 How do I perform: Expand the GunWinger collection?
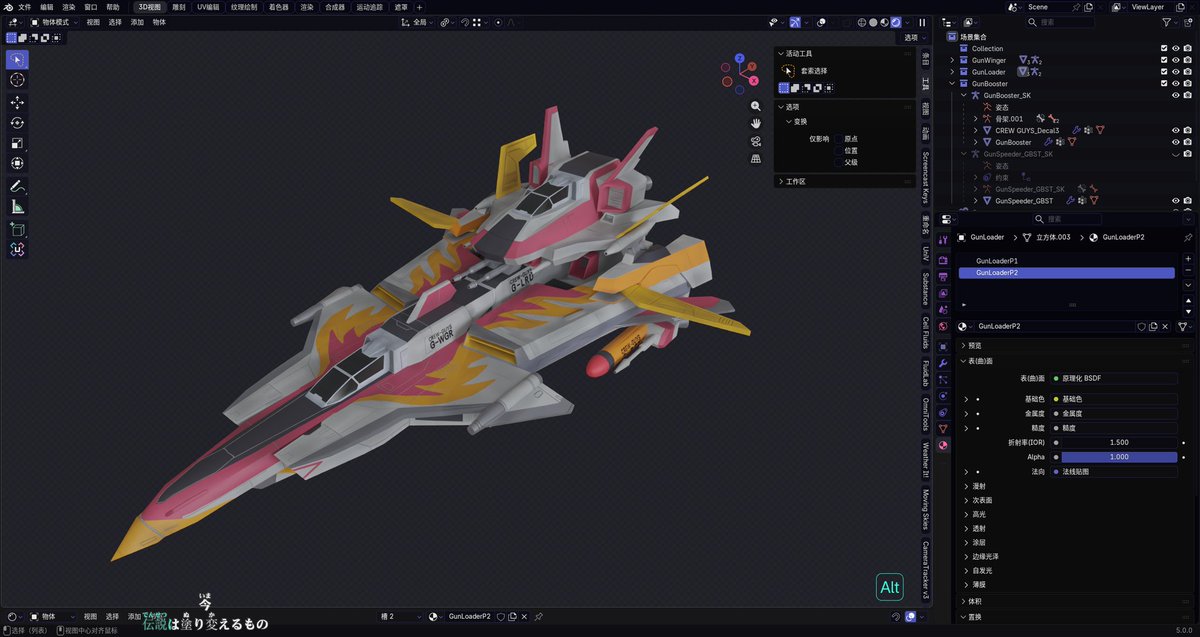click(951, 60)
